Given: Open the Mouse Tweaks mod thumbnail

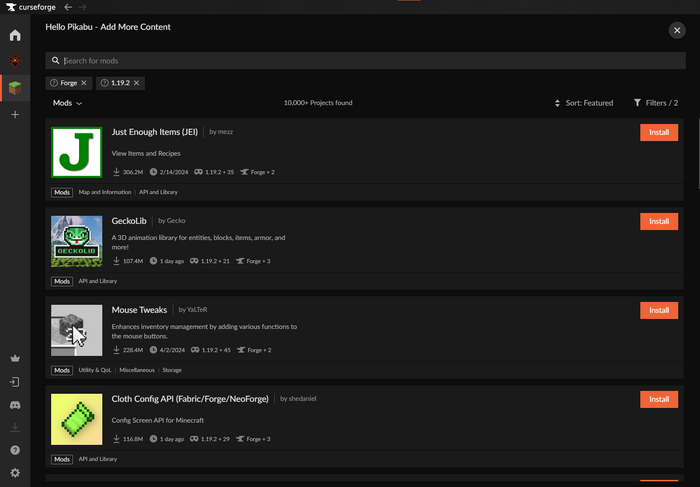Looking at the screenshot, I should click(77, 330).
